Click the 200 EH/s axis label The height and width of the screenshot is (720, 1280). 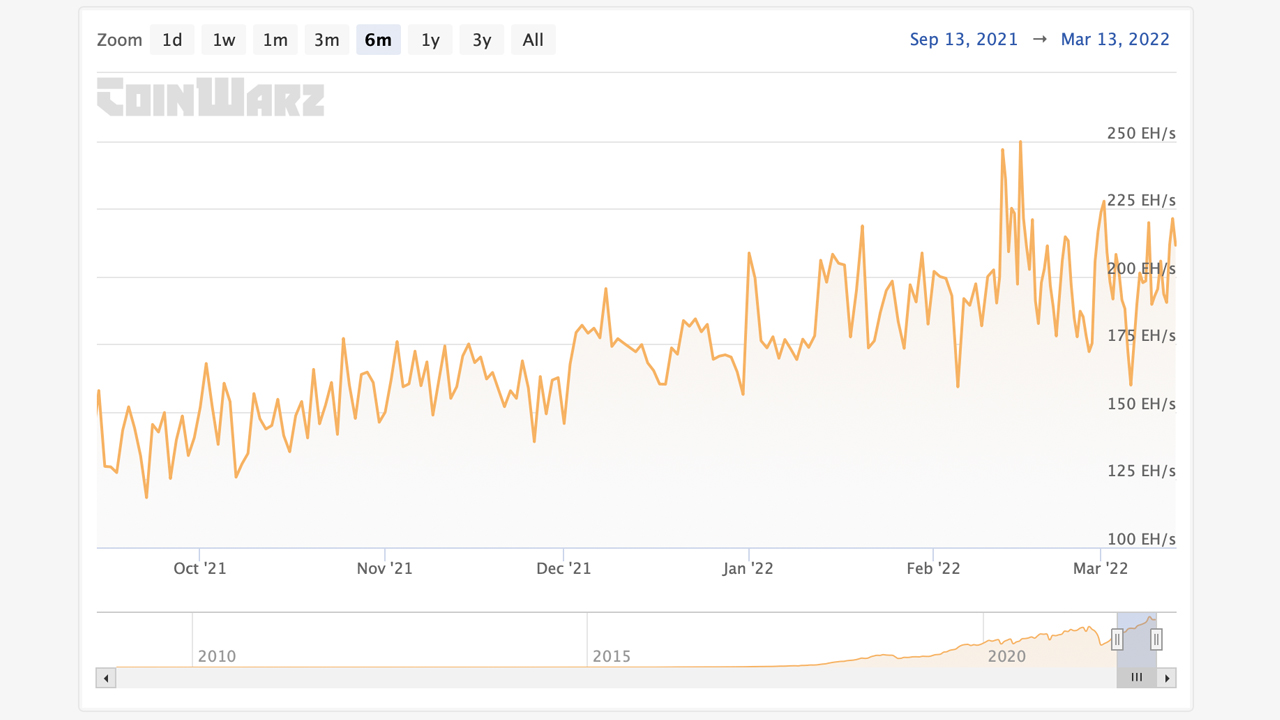point(1141,269)
